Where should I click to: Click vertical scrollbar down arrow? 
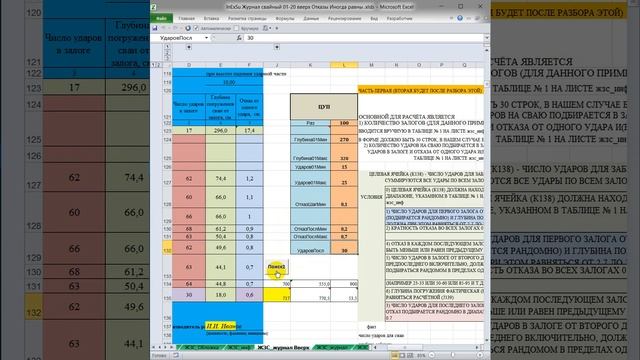pos(487,340)
